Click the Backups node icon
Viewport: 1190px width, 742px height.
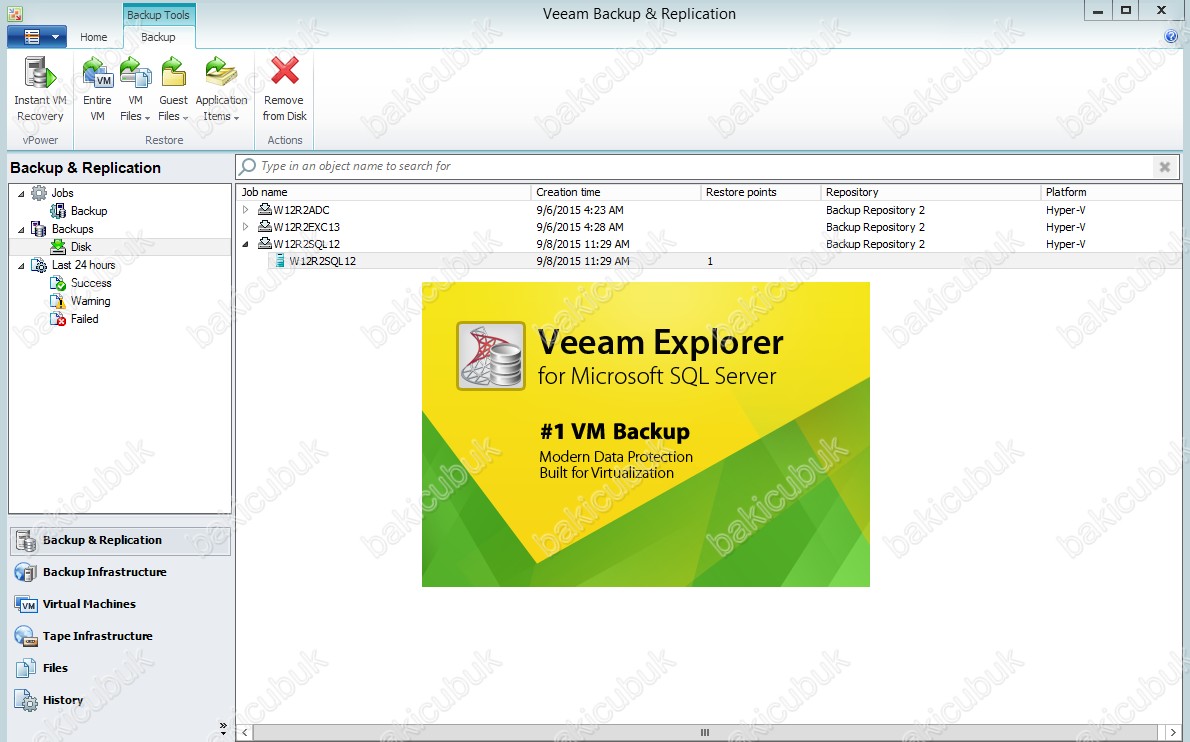39,229
